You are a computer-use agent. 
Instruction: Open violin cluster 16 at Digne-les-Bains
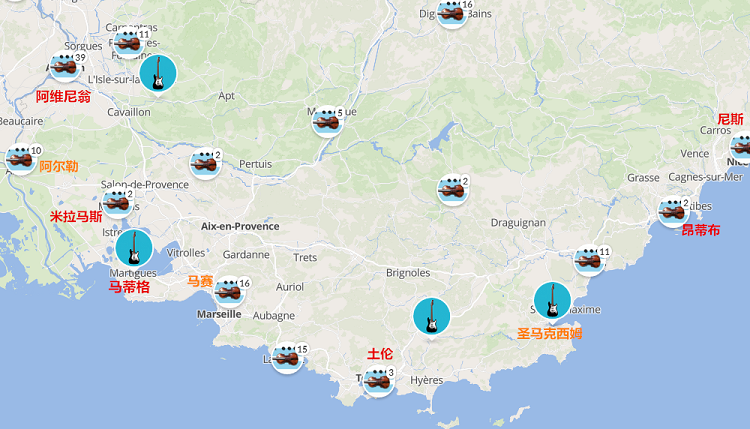(x=452, y=13)
